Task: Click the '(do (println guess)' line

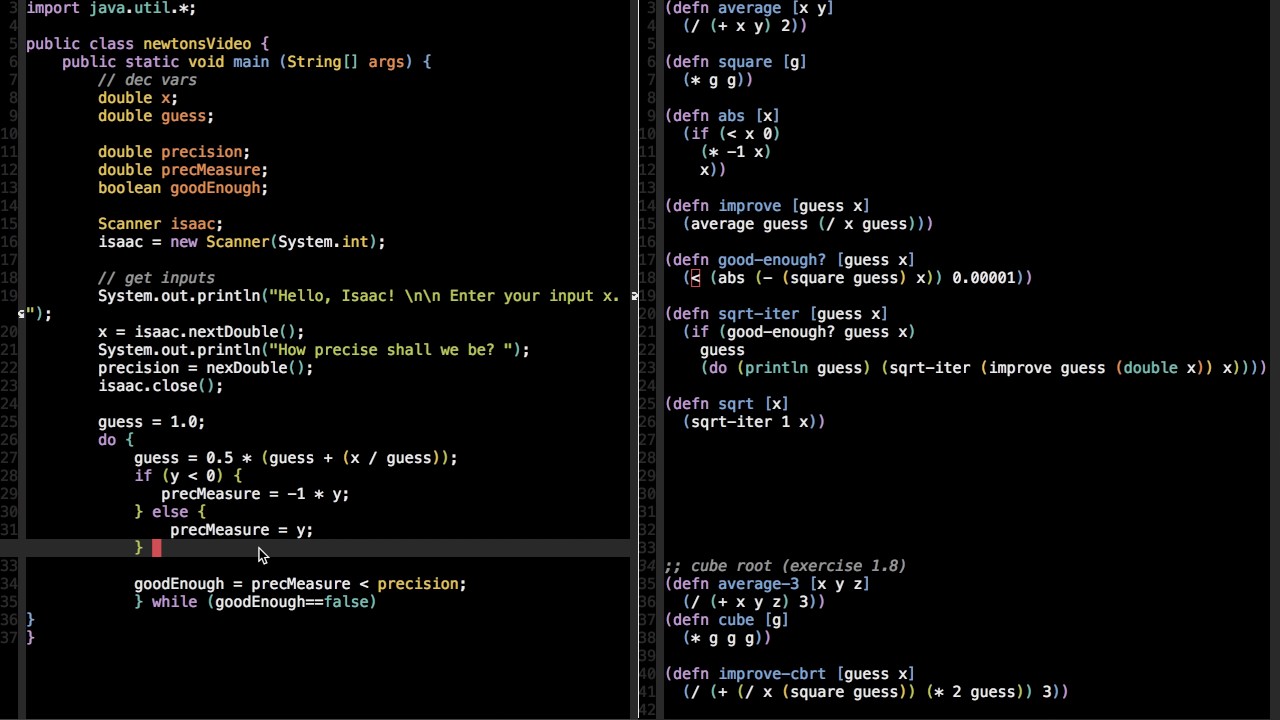Action: tap(984, 368)
